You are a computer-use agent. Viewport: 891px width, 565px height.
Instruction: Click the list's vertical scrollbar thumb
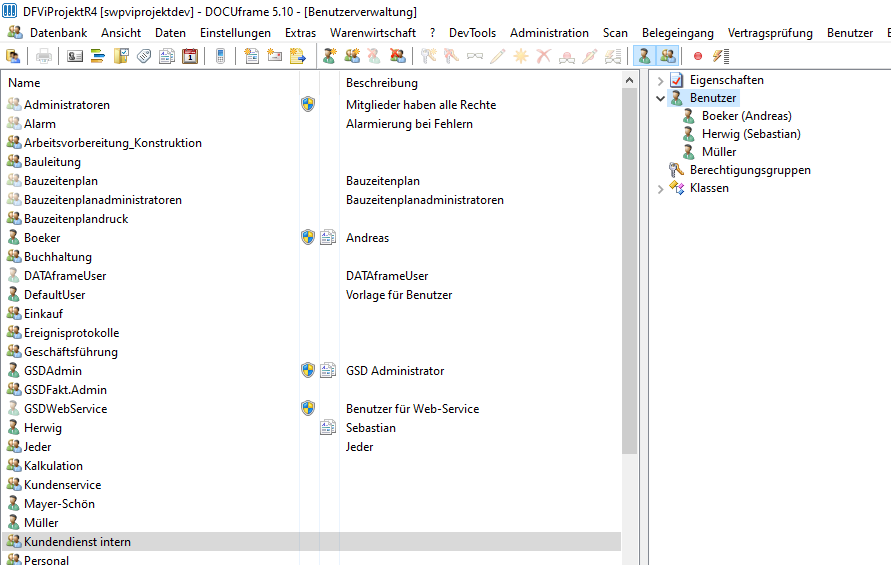tap(629, 271)
